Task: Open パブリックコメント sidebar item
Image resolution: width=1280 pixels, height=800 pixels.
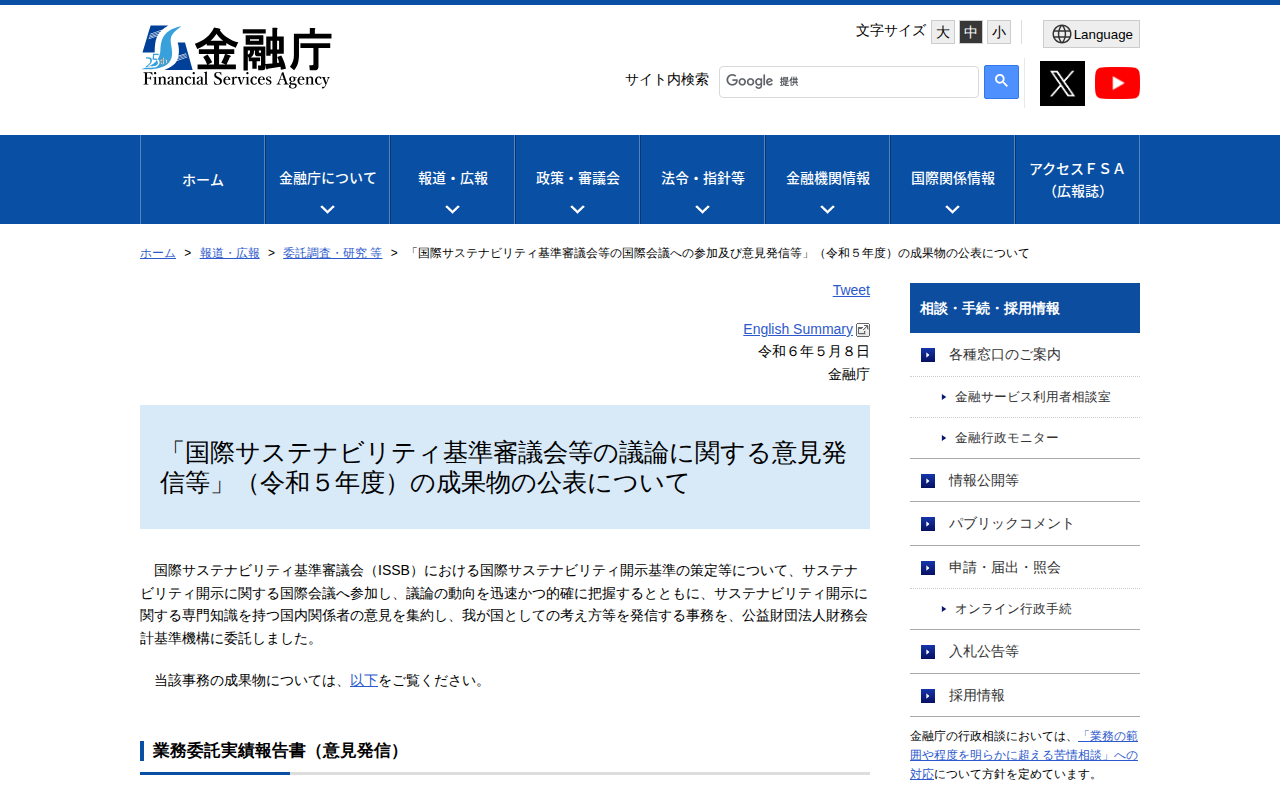Action: coord(1025,524)
